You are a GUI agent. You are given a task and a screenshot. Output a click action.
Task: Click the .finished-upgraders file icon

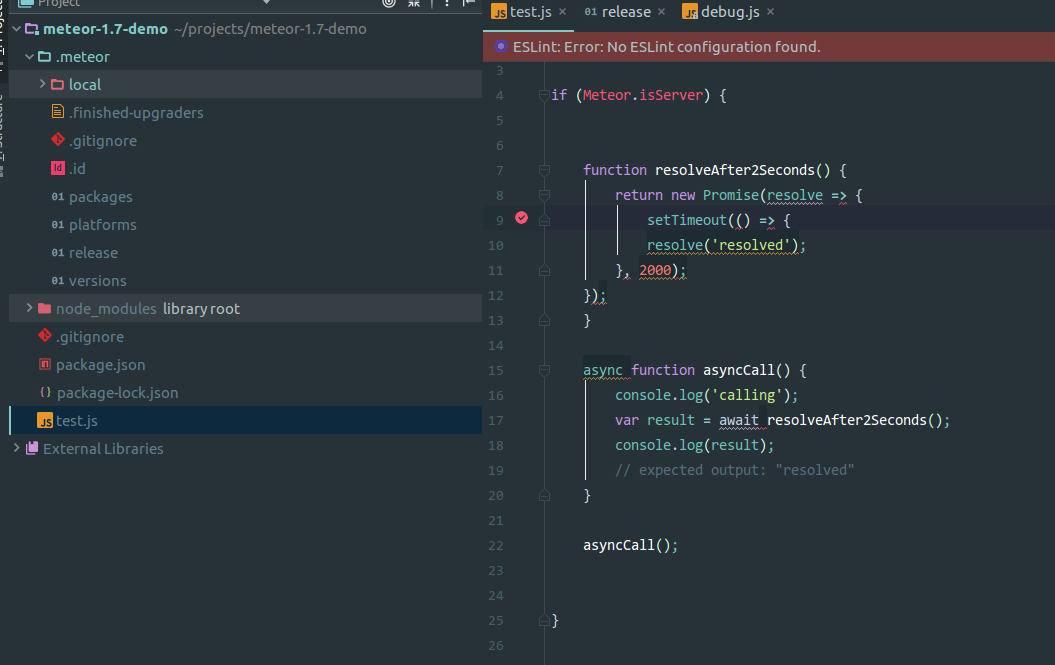(58, 112)
